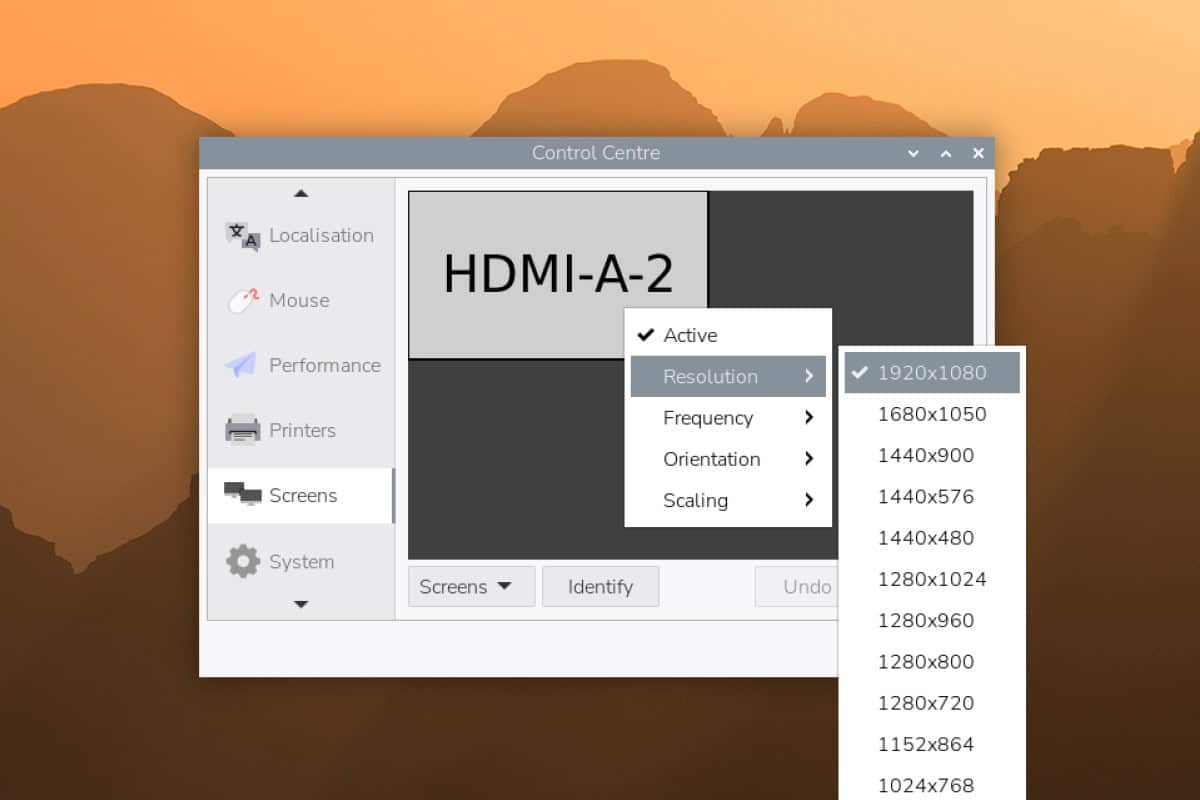
Task: Select the checked 1920x1080 resolution
Action: (x=931, y=373)
